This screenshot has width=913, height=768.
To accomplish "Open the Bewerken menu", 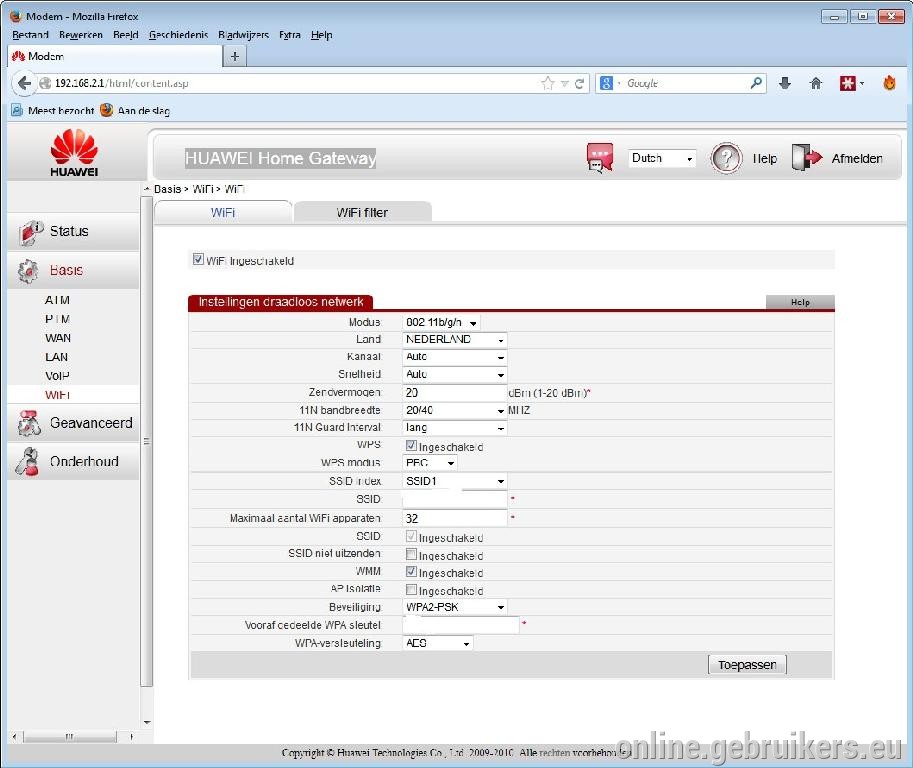I will point(81,35).
